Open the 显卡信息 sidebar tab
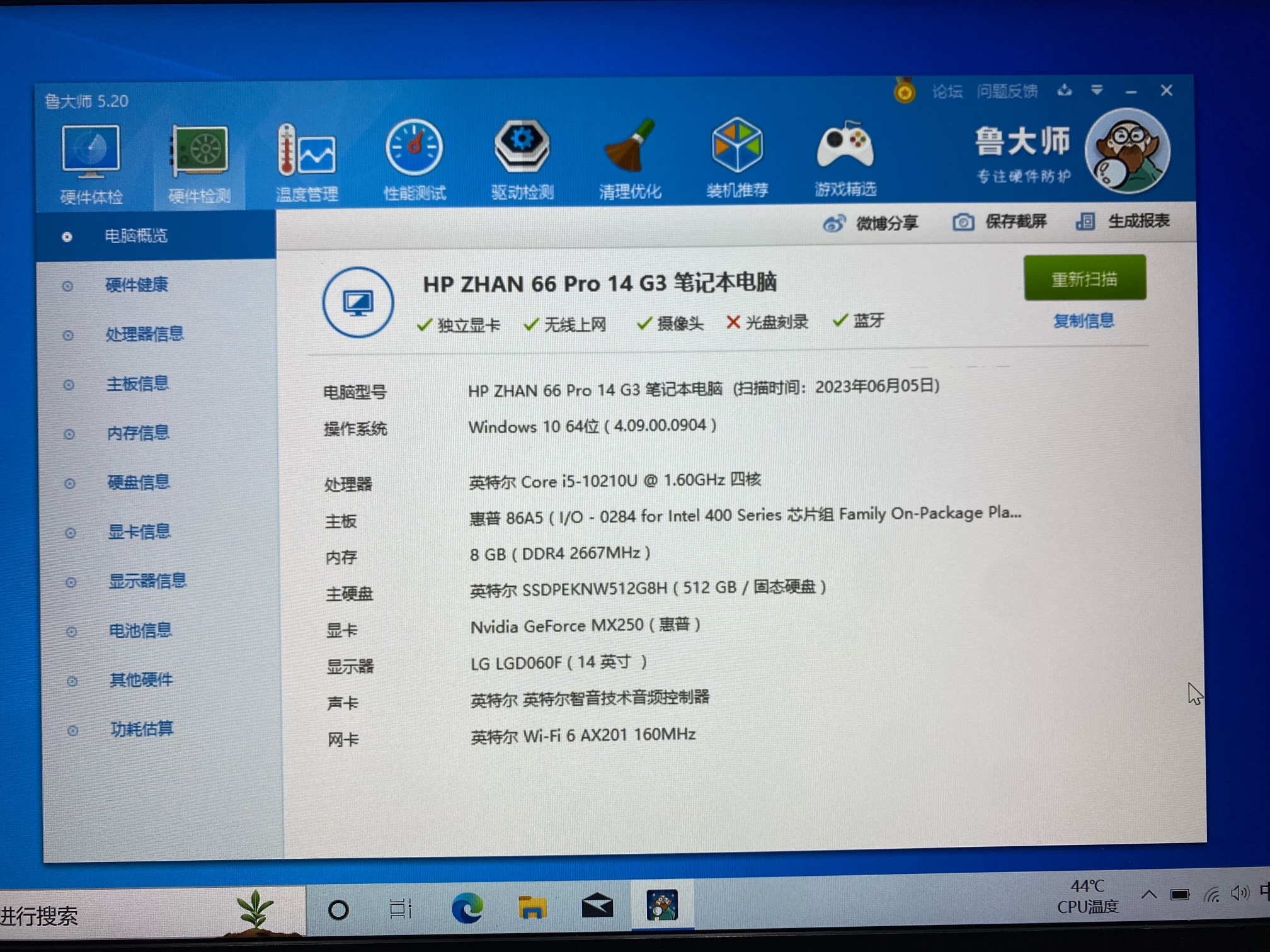 (x=139, y=532)
